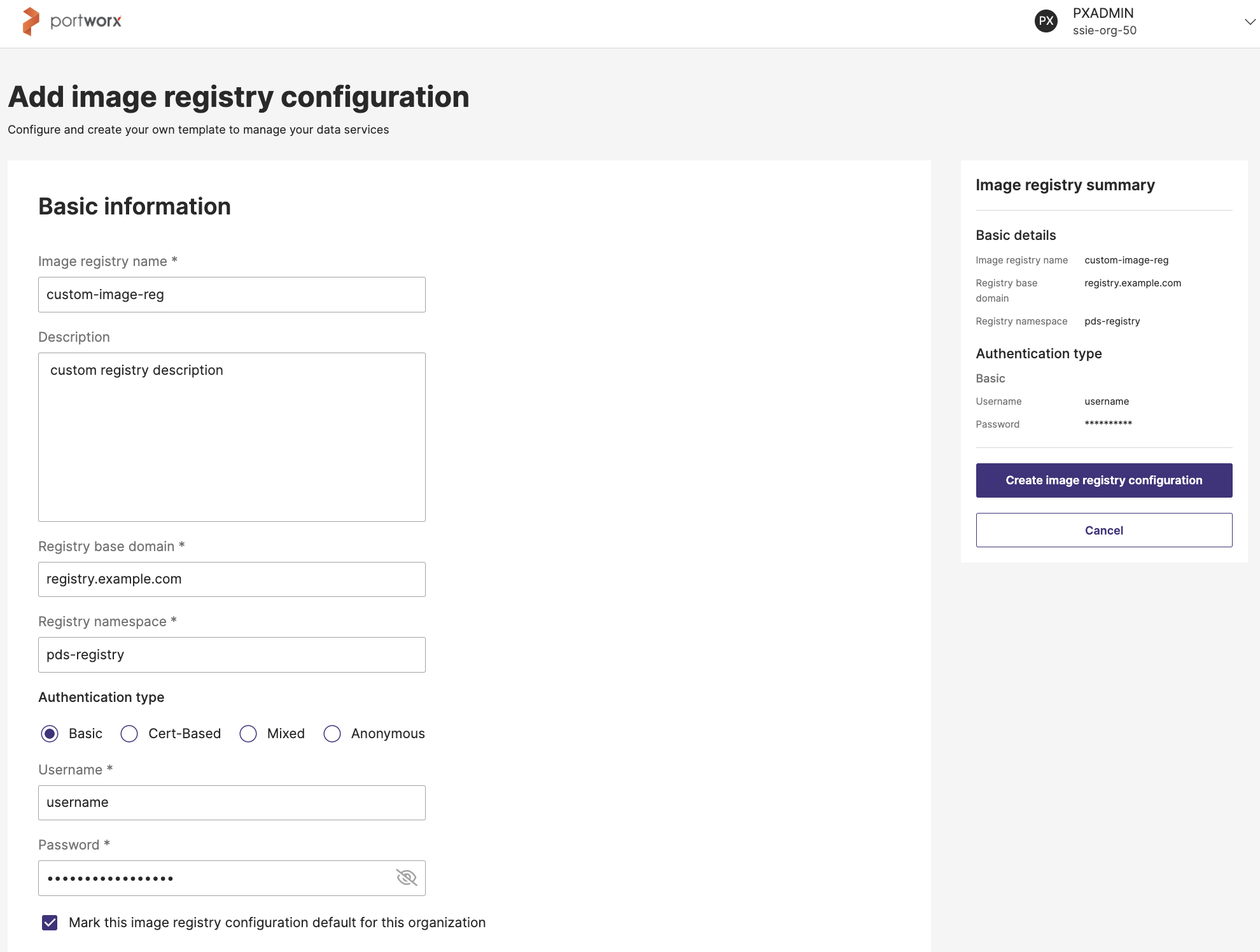Choose the Mixed authentication option
1260x952 pixels.
(248, 734)
